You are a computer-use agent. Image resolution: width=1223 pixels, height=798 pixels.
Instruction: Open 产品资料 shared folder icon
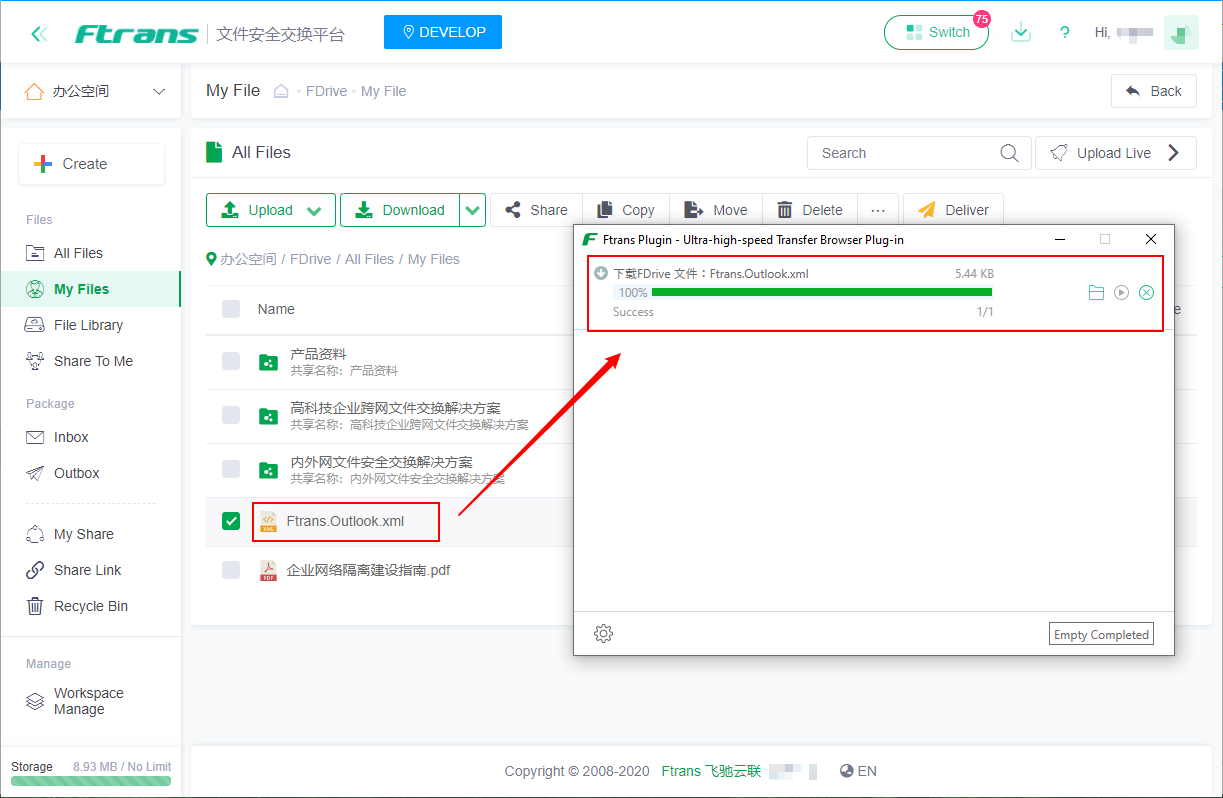point(268,362)
